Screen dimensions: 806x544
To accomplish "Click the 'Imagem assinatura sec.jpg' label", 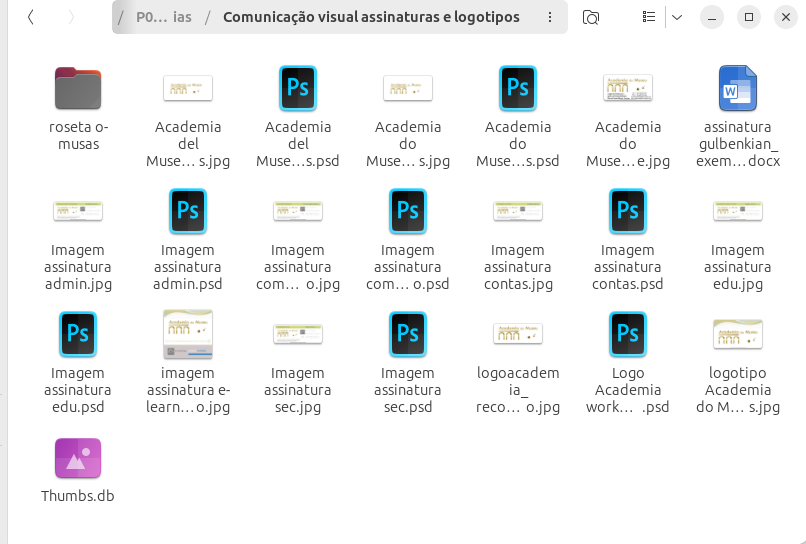I will (x=298, y=390).
